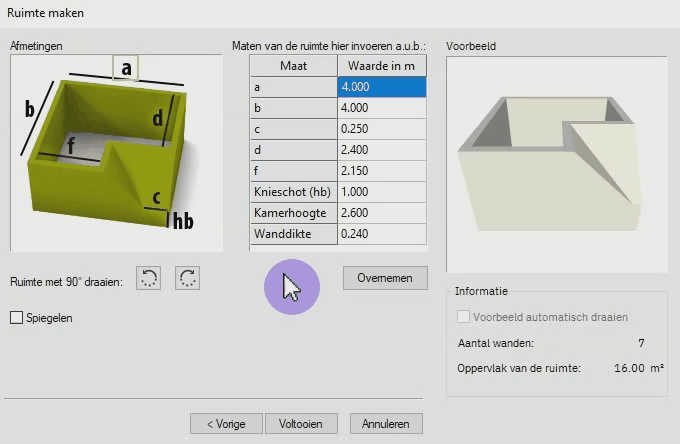Cancel the dialog with Annuleren
The image size is (680, 444).
click(386, 424)
